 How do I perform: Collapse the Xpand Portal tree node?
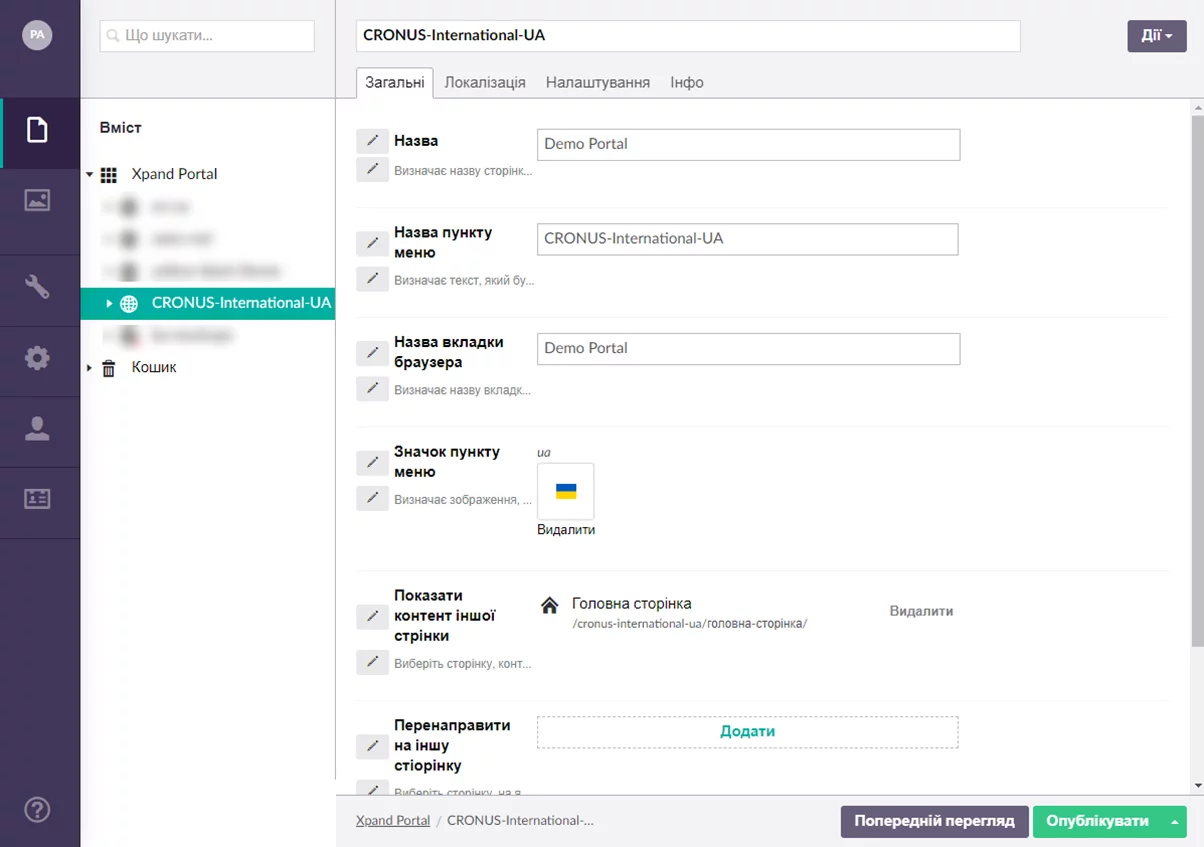tap(89, 174)
